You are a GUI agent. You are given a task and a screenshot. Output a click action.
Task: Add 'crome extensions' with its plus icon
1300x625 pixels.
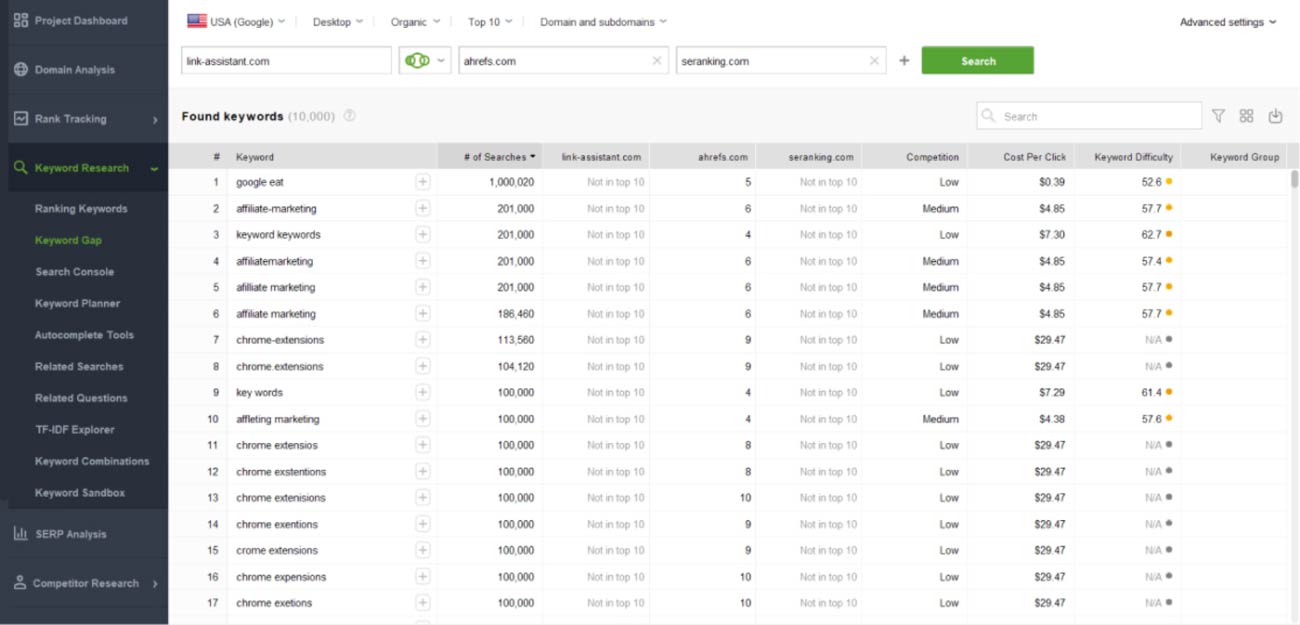(423, 550)
